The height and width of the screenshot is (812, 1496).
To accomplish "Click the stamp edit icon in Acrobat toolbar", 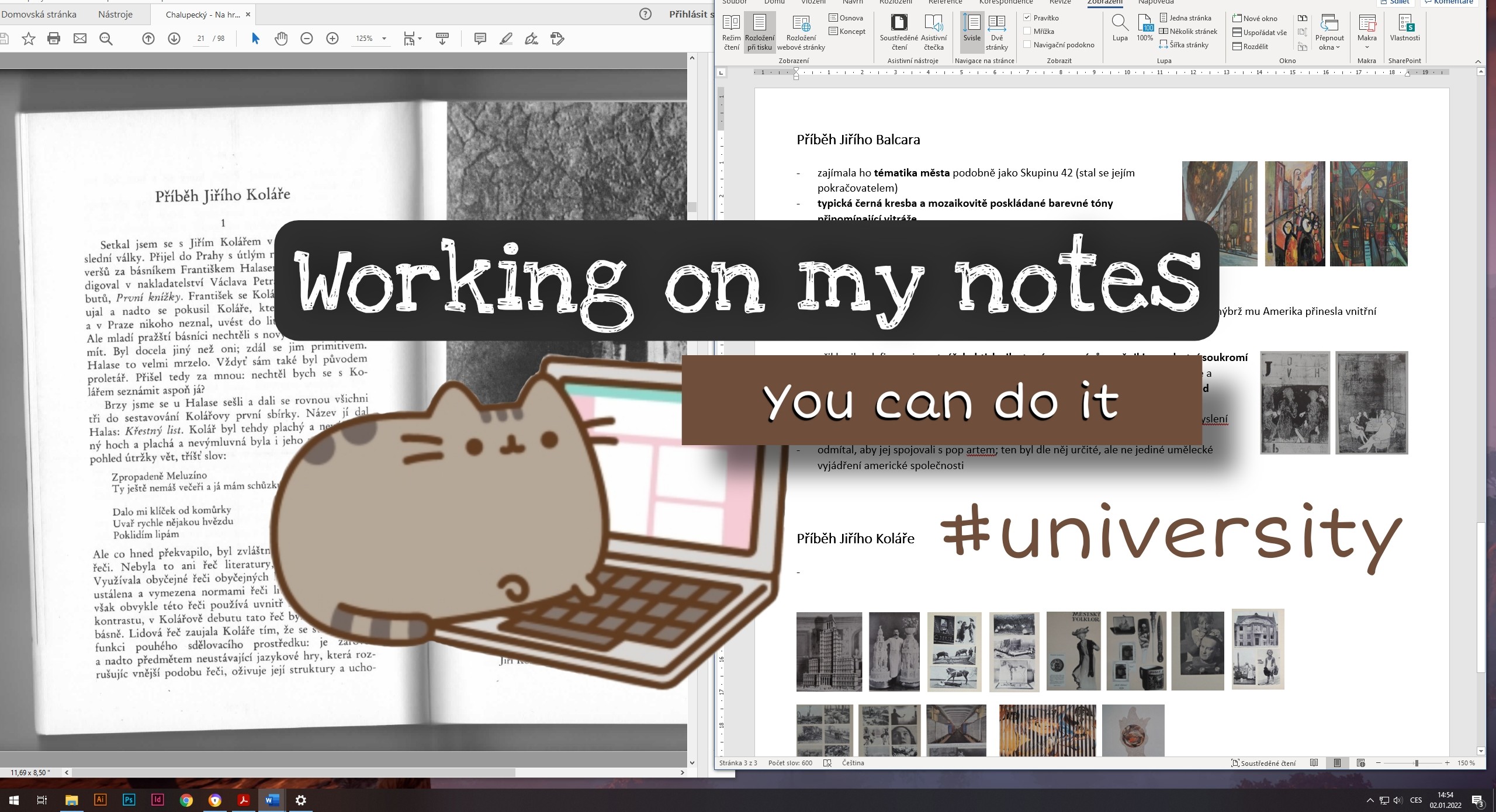I will point(557,39).
